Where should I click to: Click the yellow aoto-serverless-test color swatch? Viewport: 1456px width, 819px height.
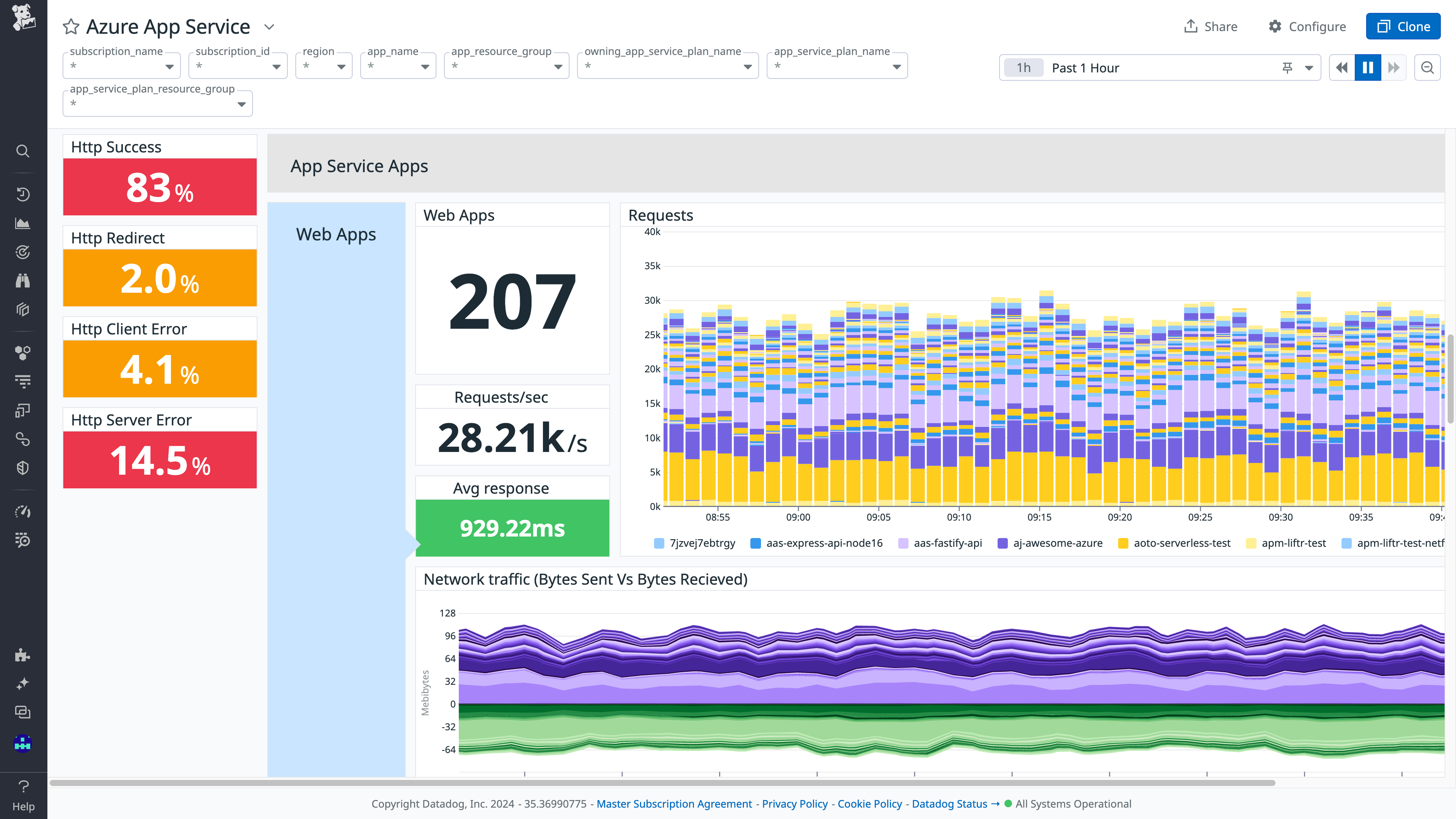pos(1123,543)
